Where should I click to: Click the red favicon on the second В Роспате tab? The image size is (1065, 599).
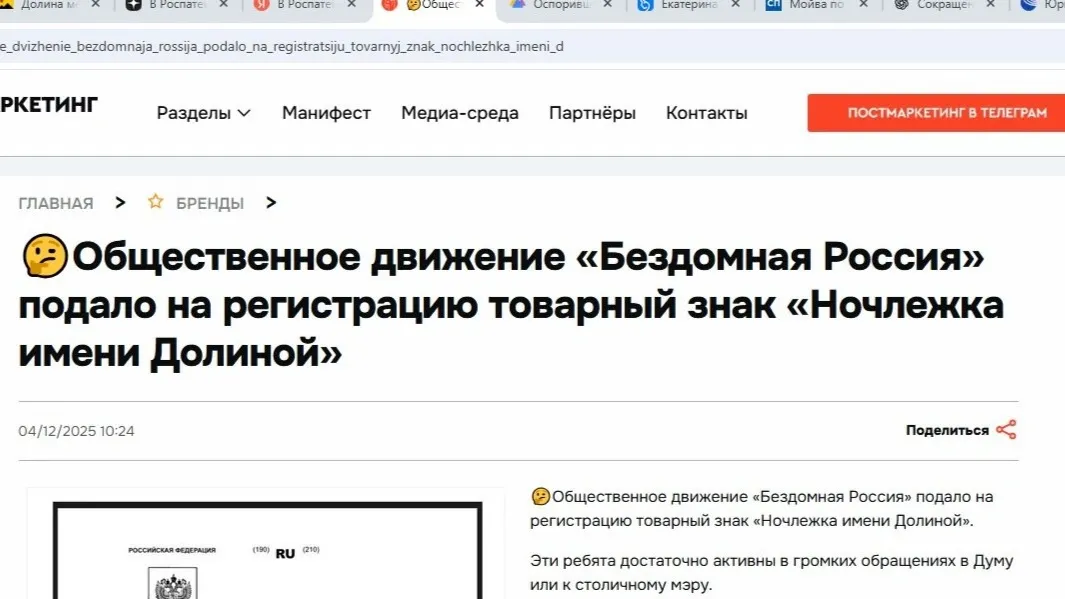point(258,6)
